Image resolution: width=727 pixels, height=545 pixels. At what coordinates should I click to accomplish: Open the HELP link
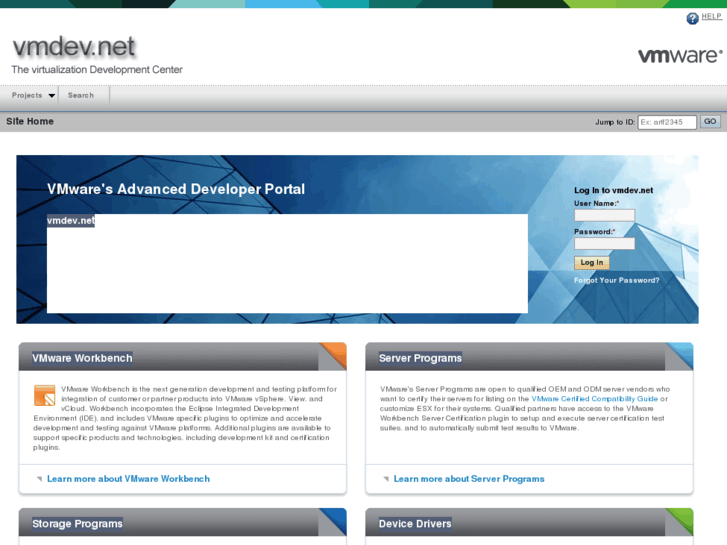pyautogui.click(x=711, y=16)
